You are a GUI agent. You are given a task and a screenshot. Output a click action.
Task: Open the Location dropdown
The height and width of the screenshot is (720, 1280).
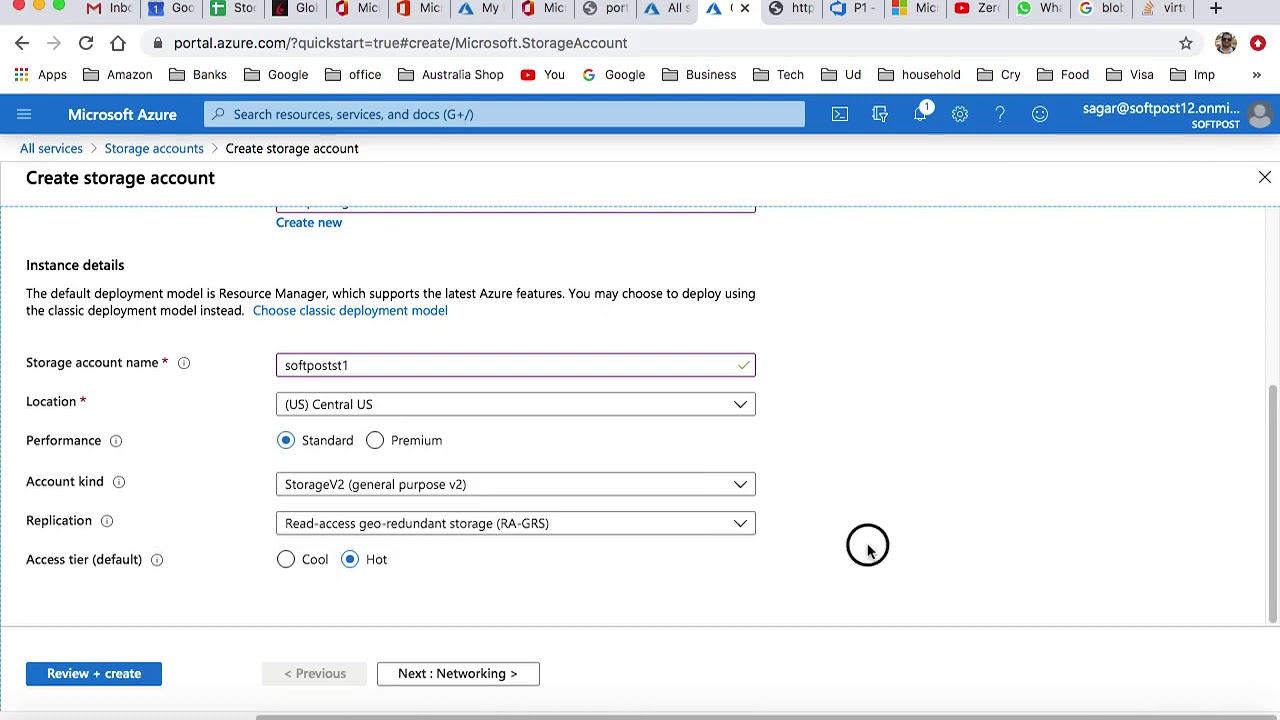coord(516,404)
